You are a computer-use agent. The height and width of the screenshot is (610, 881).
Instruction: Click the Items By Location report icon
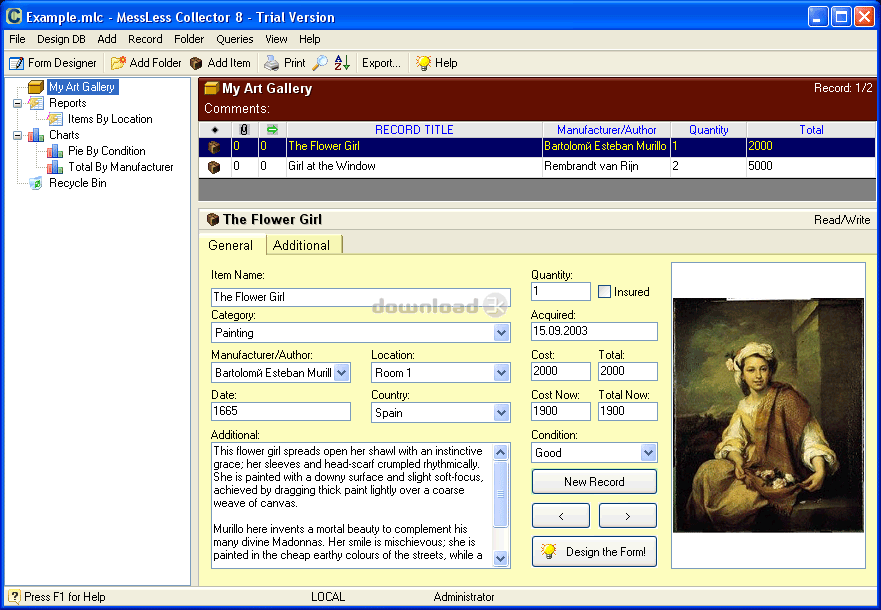pyautogui.click(x=55, y=119)
